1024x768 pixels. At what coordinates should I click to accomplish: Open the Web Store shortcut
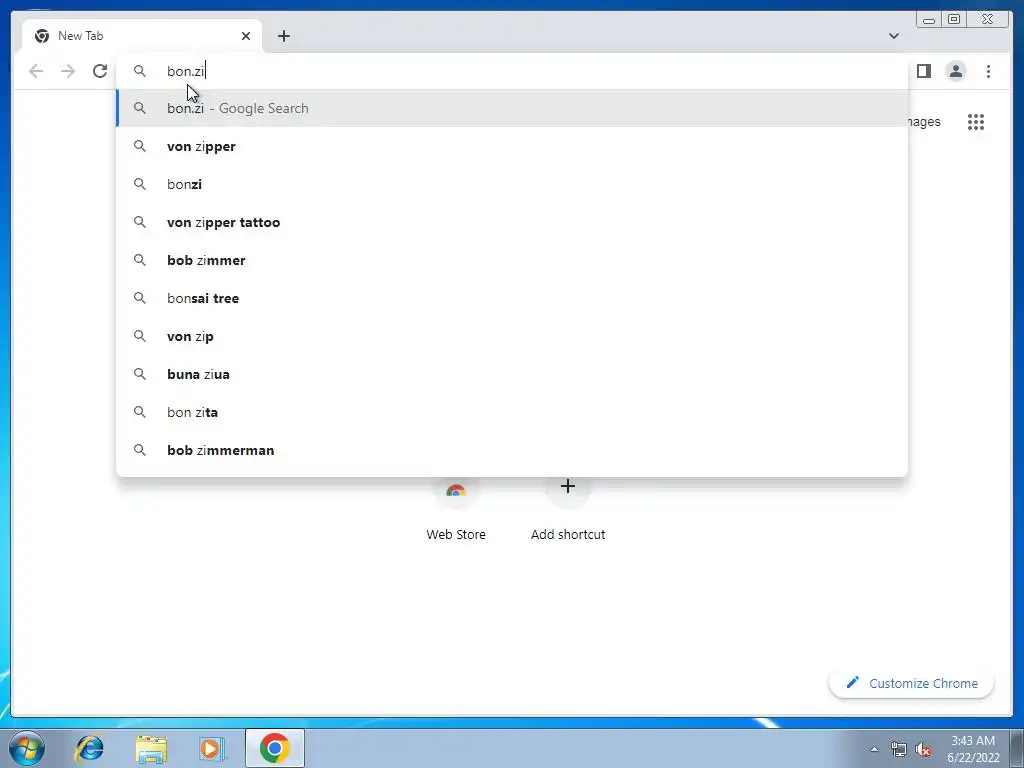click(456, 513)
